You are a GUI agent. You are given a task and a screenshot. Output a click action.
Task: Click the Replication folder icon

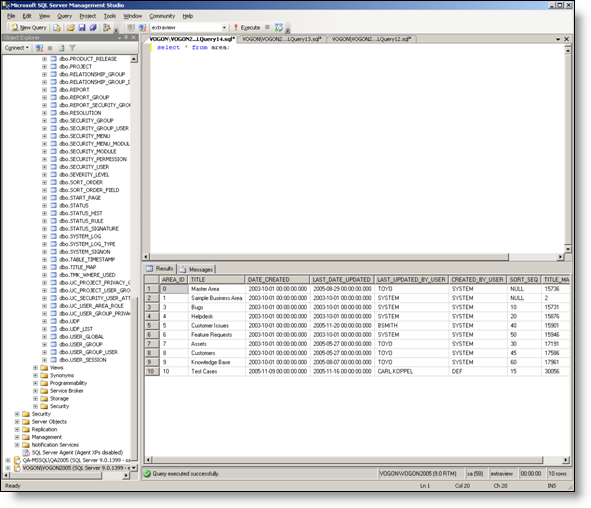click(26, 429)
